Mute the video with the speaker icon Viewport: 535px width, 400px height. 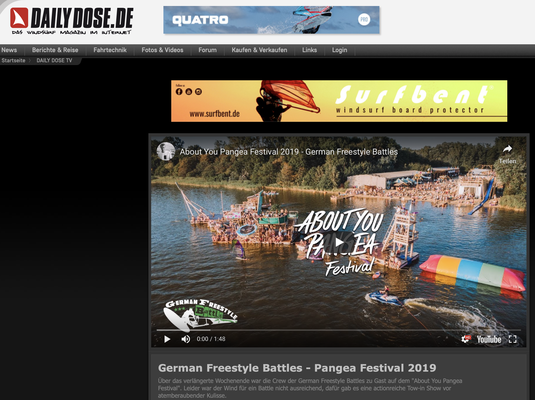pos(186,339)
